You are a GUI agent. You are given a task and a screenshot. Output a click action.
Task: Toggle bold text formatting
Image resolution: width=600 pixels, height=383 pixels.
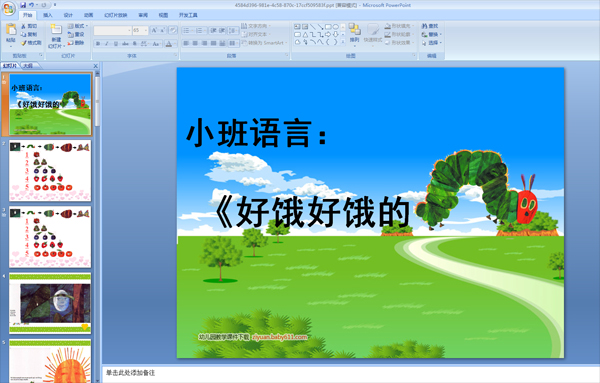pos(98,44)
